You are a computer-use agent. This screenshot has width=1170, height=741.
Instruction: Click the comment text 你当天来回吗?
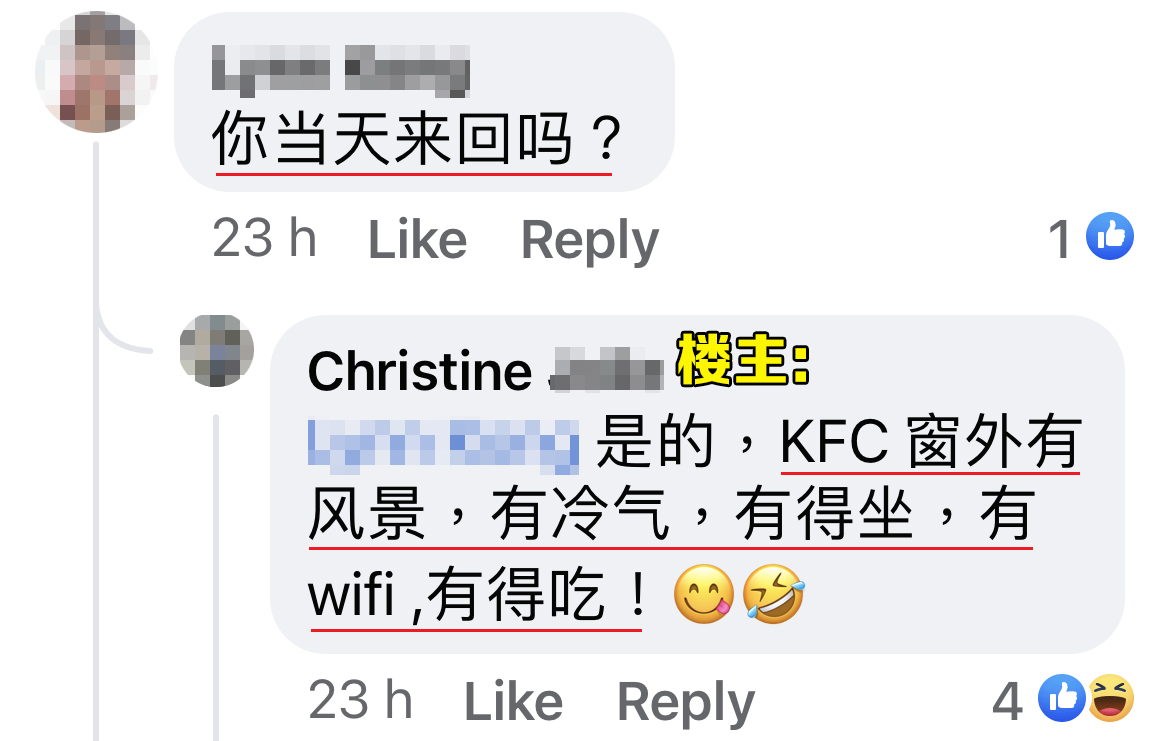pos(416,138)
